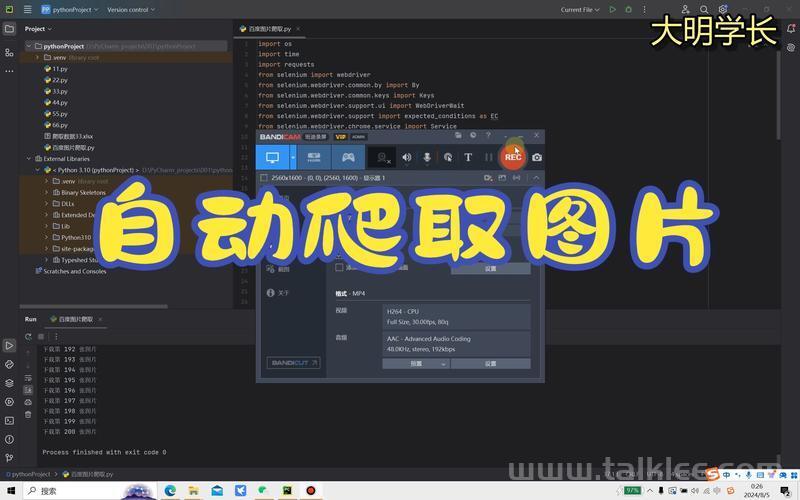Click the debug bug icon
Screen dimensions: 800x500
[629, 9]
